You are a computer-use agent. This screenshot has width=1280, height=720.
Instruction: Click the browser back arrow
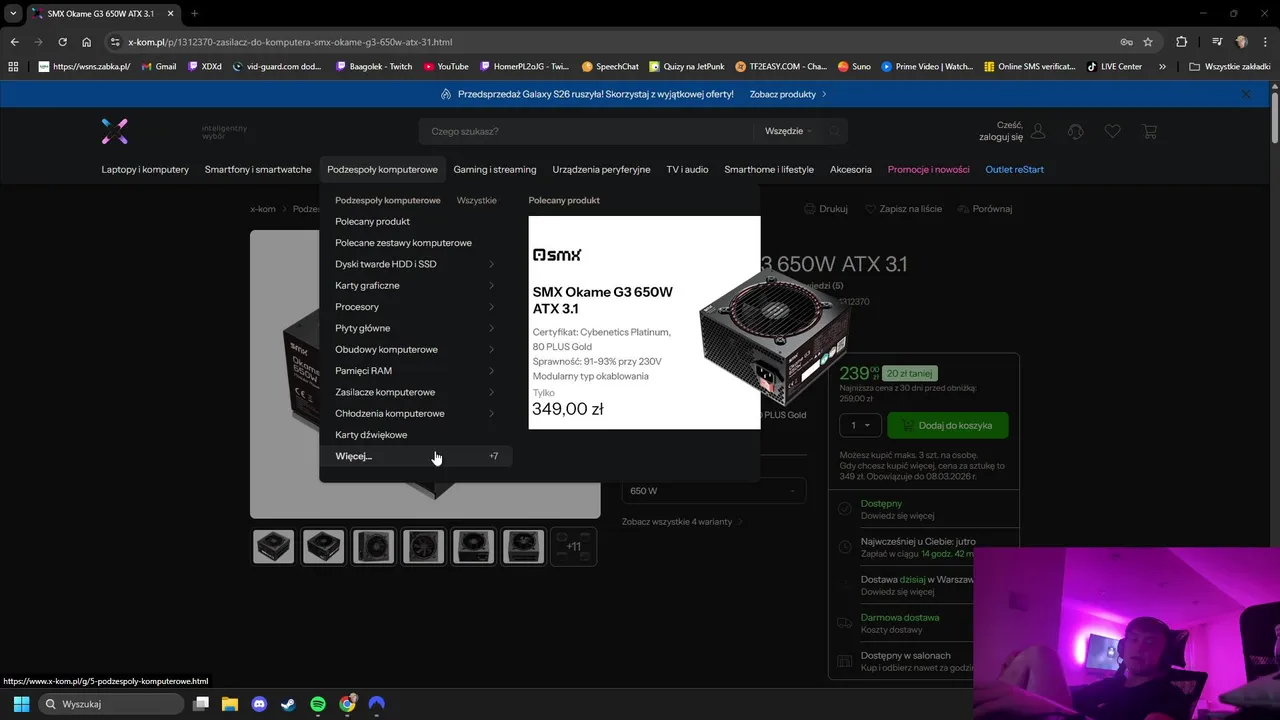click(14, 42)
